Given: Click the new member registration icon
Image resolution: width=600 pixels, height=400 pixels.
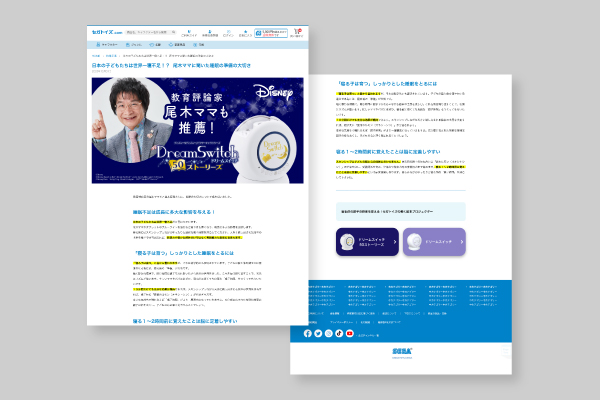Looking at the screenshot, I should pyautogui.click(x=210, y=33).
